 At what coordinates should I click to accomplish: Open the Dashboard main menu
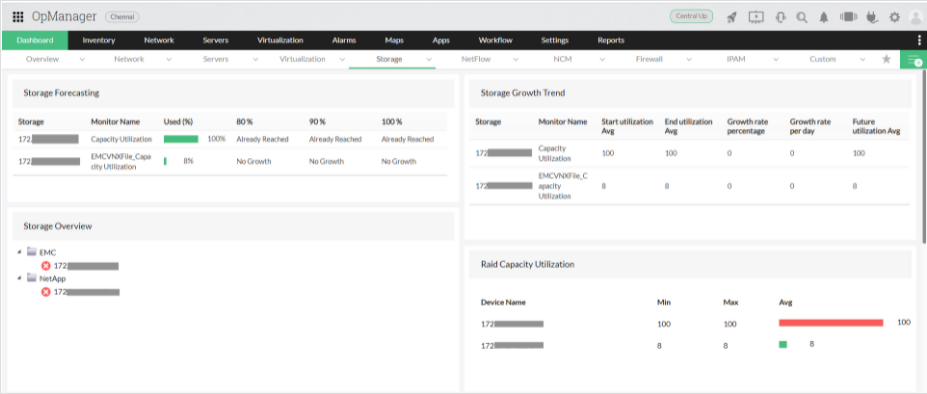pos(35,40)
